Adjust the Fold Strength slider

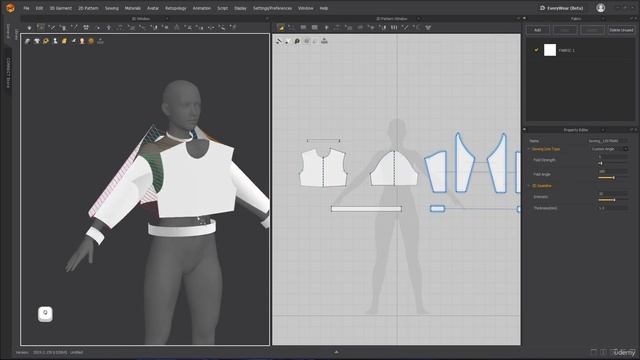coord(612,163)
